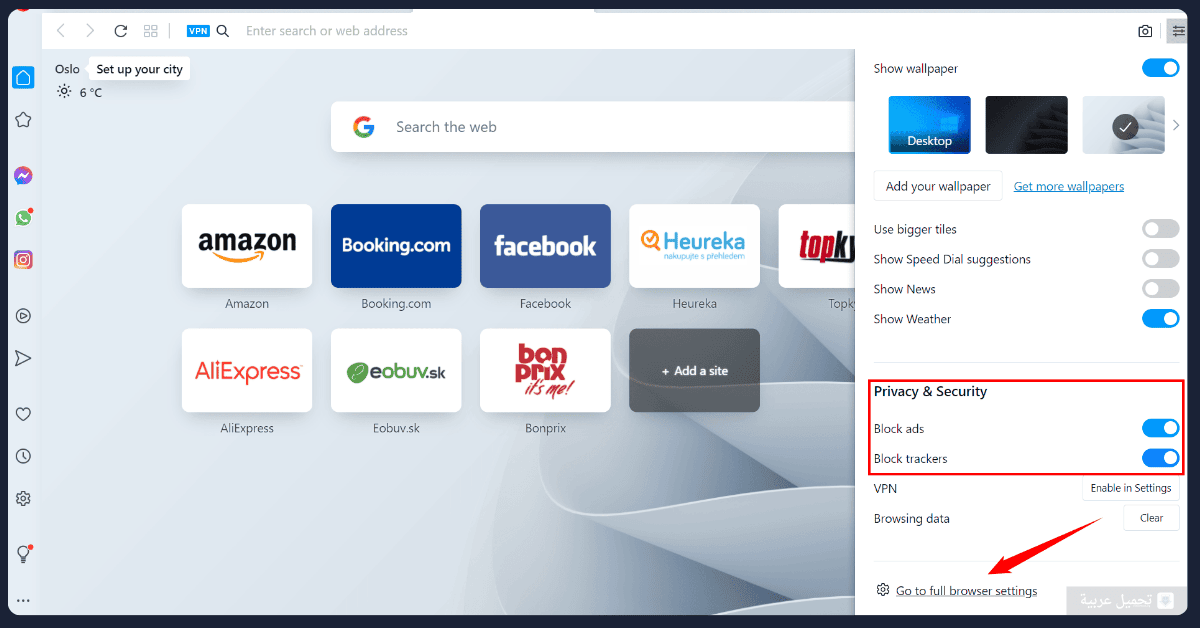Image resolution: width=1200 pixels, height=628 pixels.
Task: Click the VPN badge in address bar
Action: click(x=198, y=31)
